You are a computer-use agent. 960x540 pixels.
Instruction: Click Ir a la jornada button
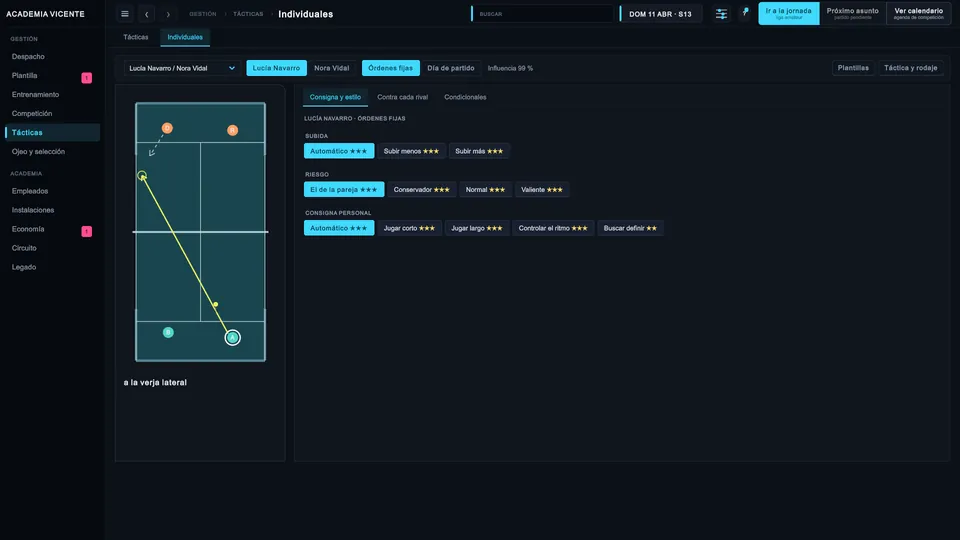point(789,13)
